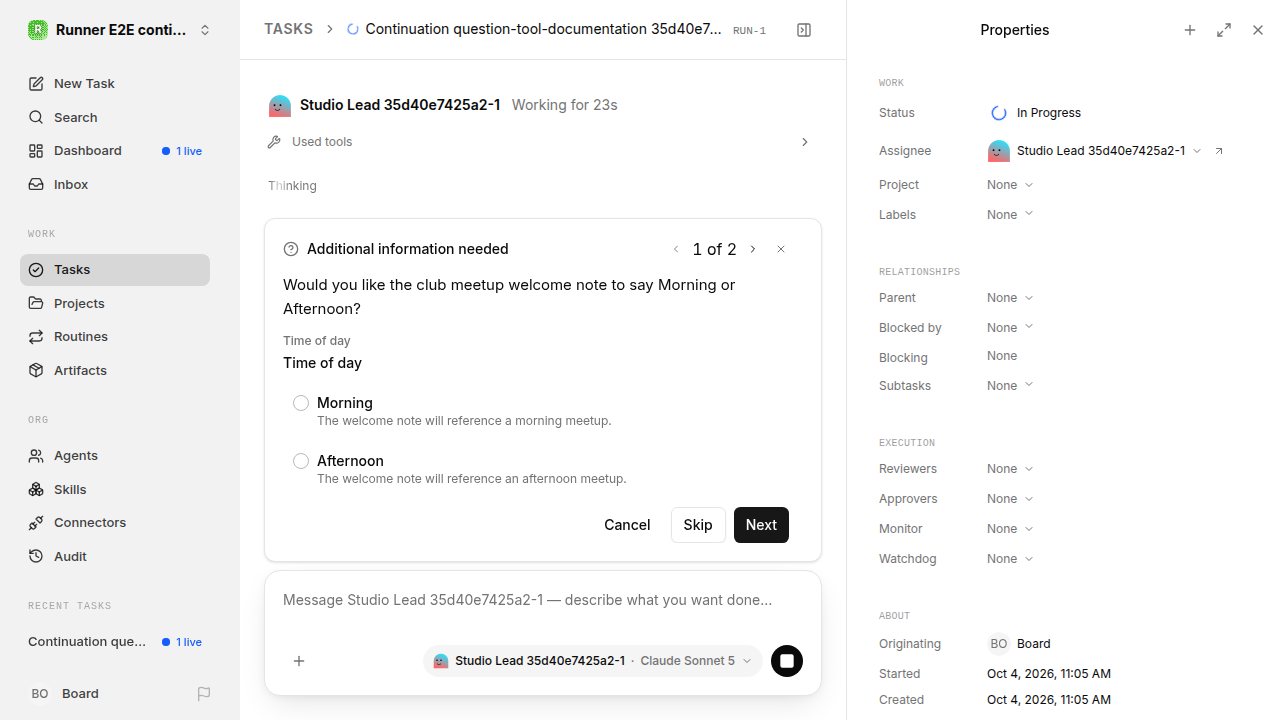Open assignee link arrow icon
This screenshot has height=720, width=1280.
1219,151
